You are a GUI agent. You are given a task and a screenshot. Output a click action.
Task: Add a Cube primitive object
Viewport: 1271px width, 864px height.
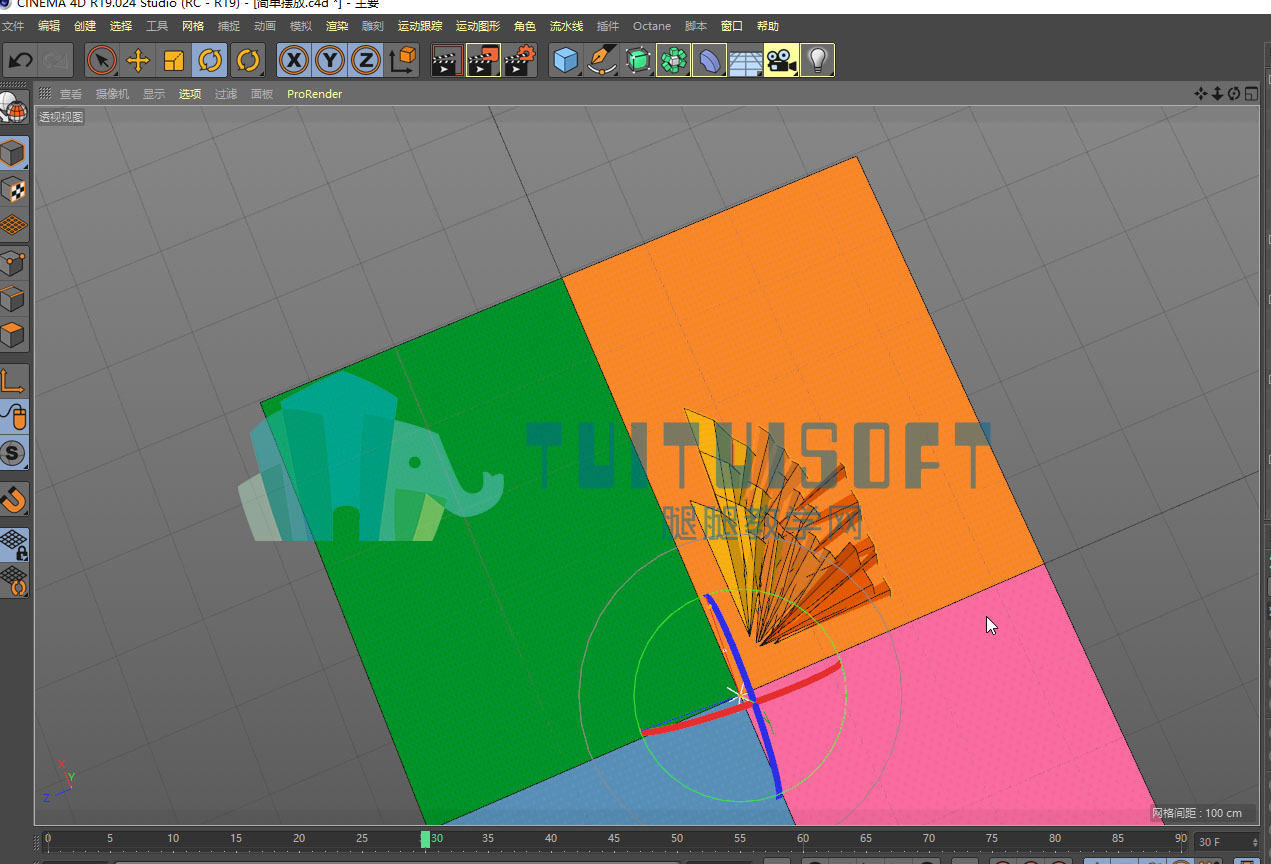[x=567, y=61]
